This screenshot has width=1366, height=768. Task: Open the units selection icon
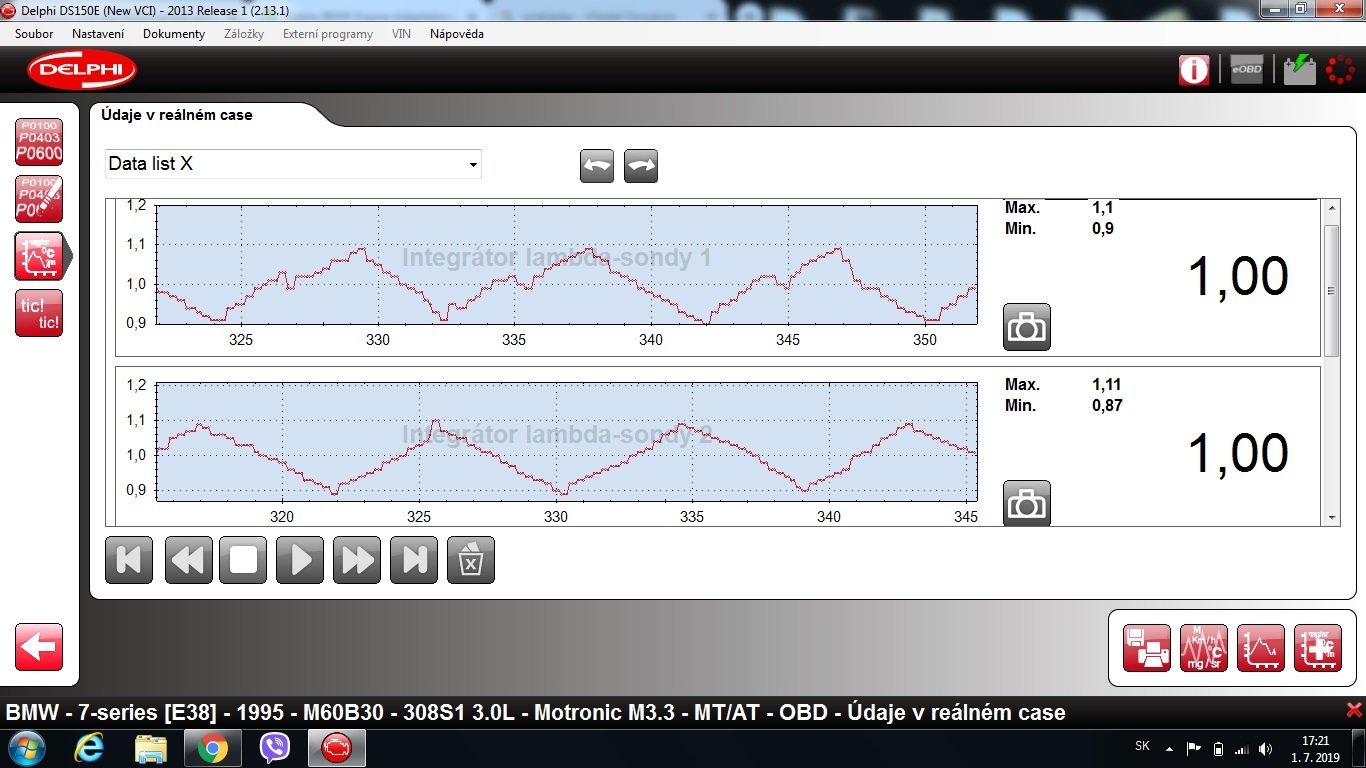pyautogui.click(x=1203, y=647)
